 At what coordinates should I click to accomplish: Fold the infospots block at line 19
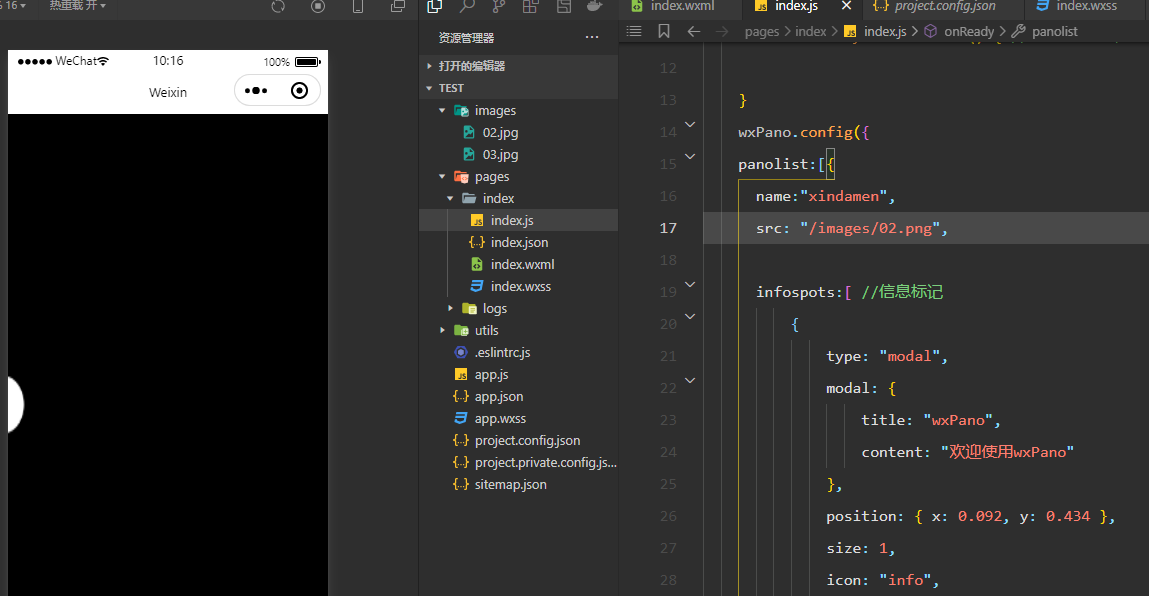pos(690,284)
